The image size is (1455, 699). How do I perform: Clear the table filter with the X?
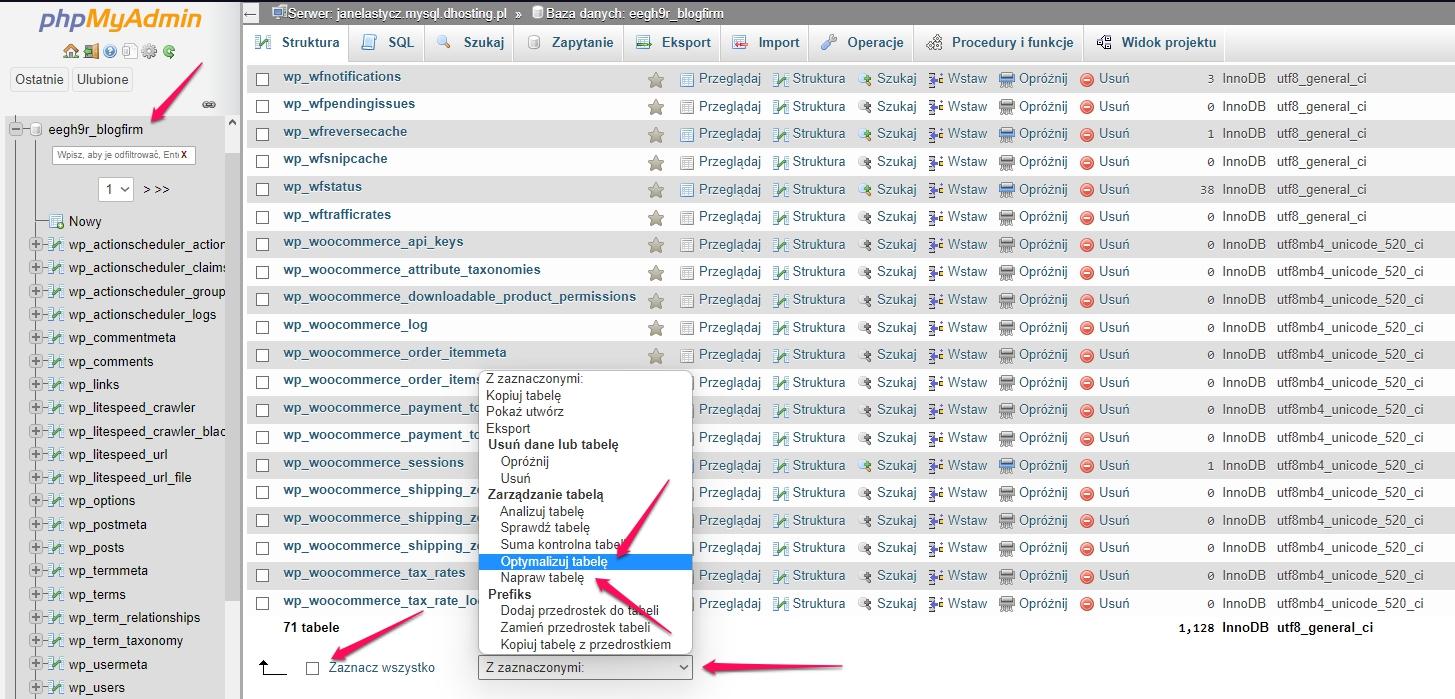[184, 155]
